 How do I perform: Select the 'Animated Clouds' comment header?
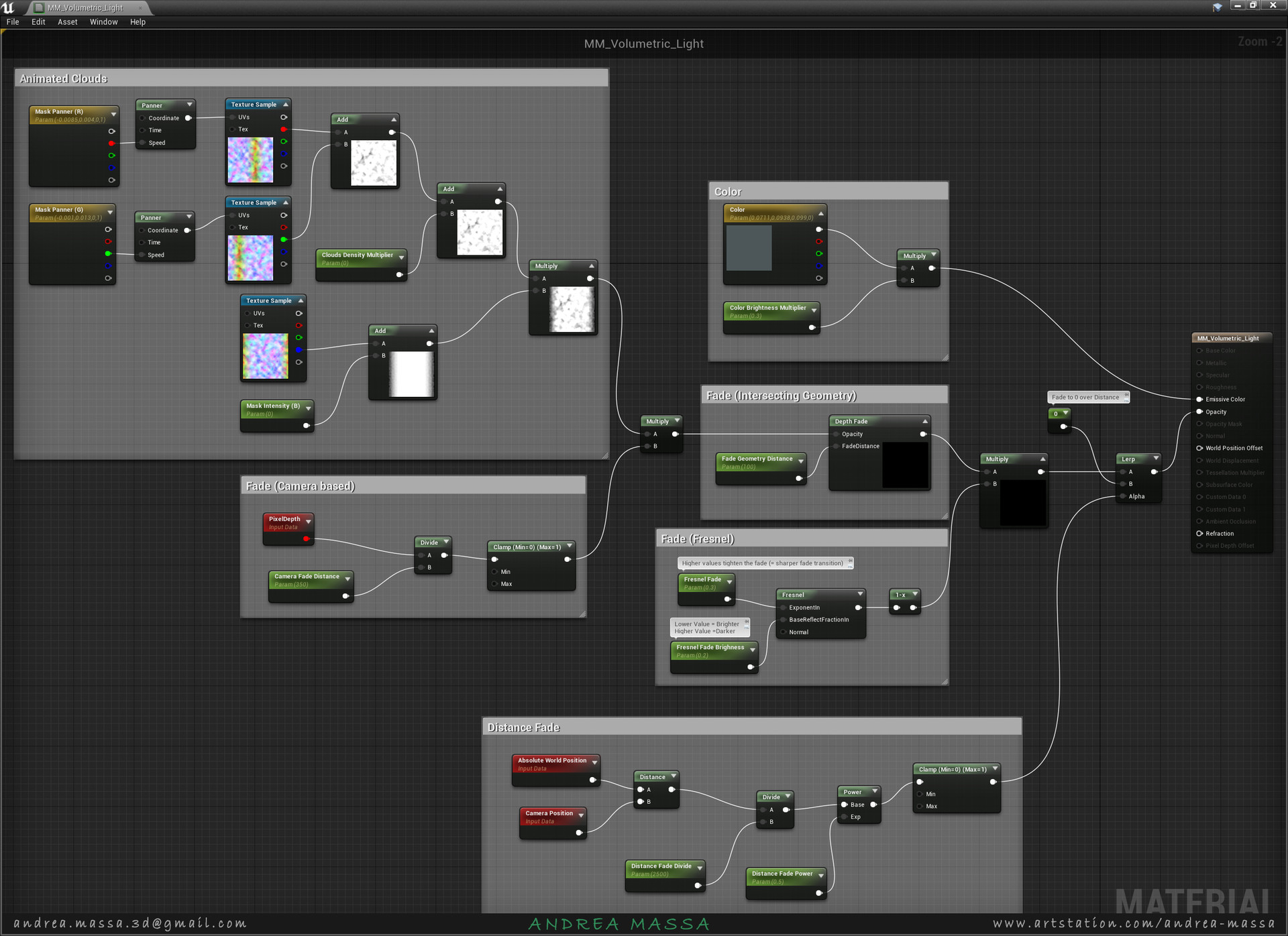tap(311, 78)
